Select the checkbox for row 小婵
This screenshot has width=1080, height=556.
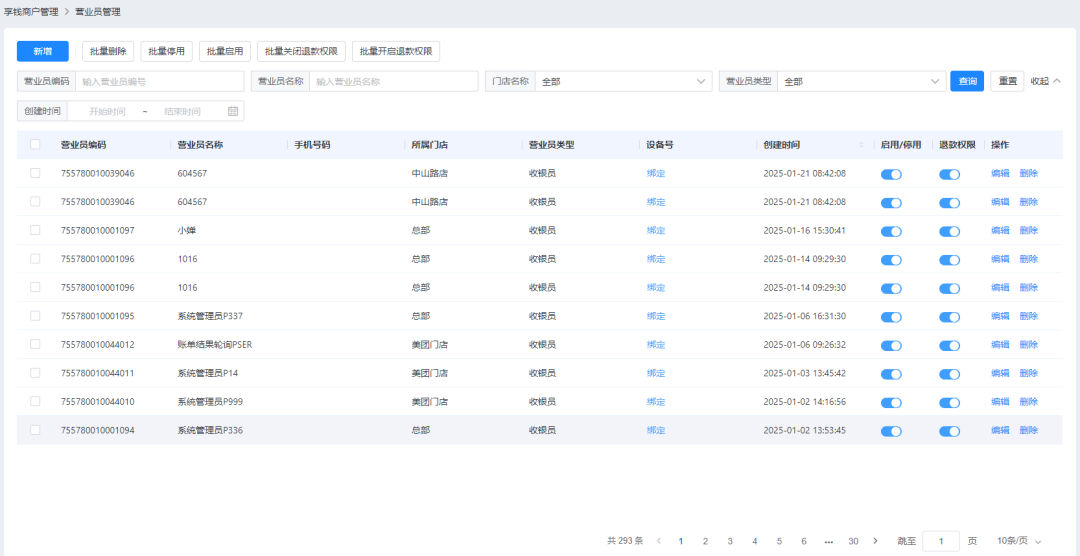pyautogui.click(x=35, y=230)
